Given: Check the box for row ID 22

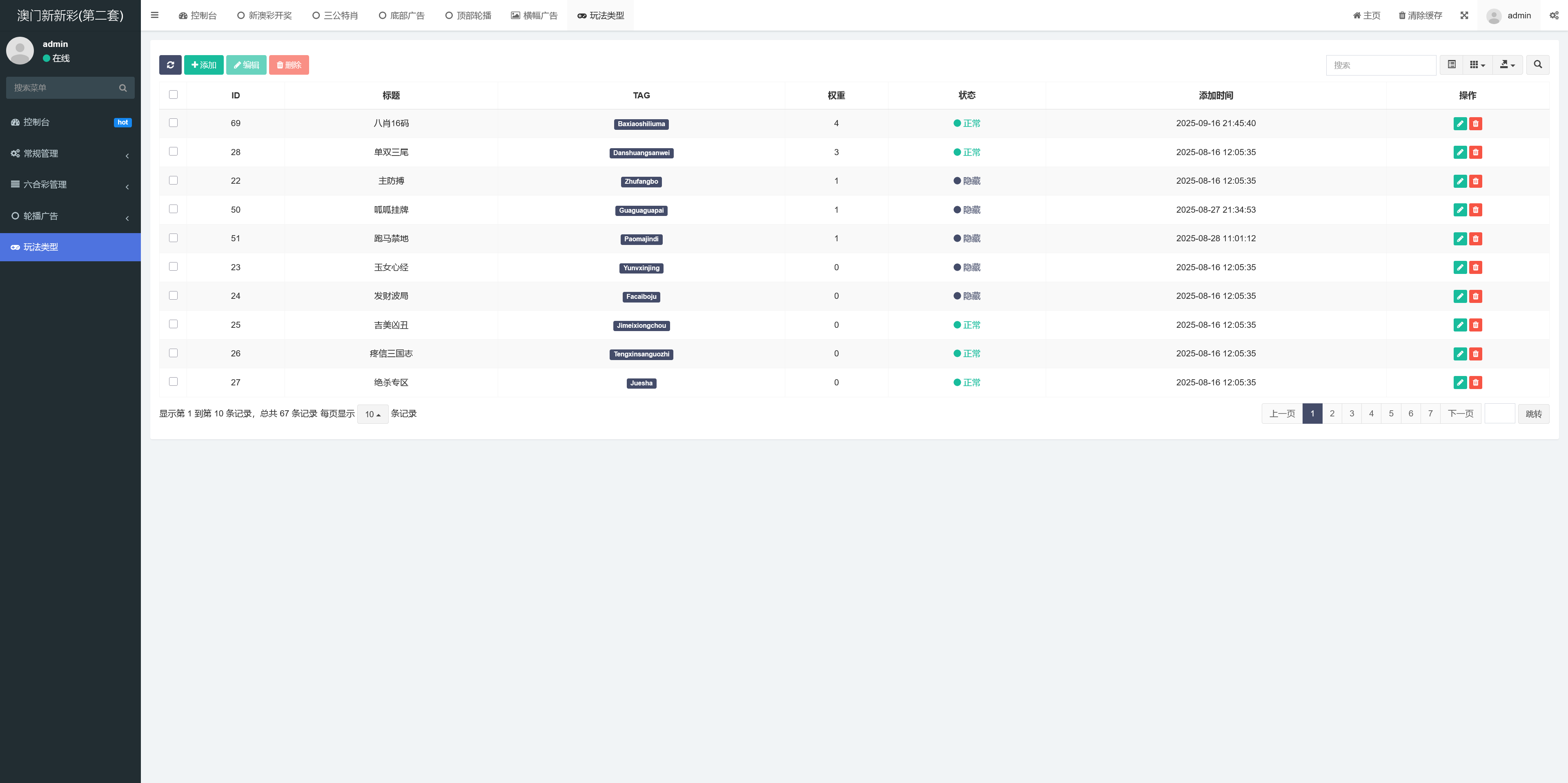Looking at the screenshot, I should [174, 180].
